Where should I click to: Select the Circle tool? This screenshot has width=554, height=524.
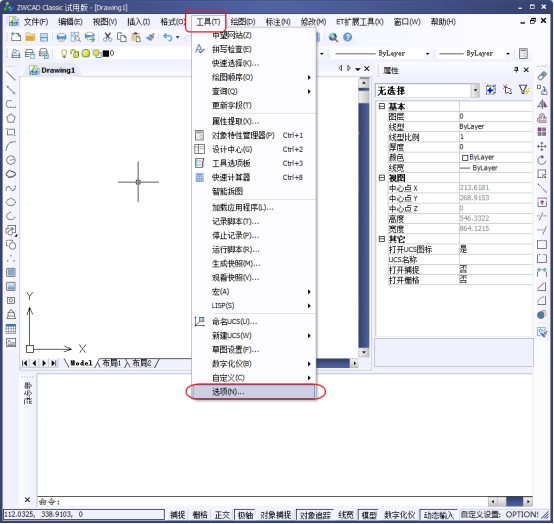click(x=11, y=160)
